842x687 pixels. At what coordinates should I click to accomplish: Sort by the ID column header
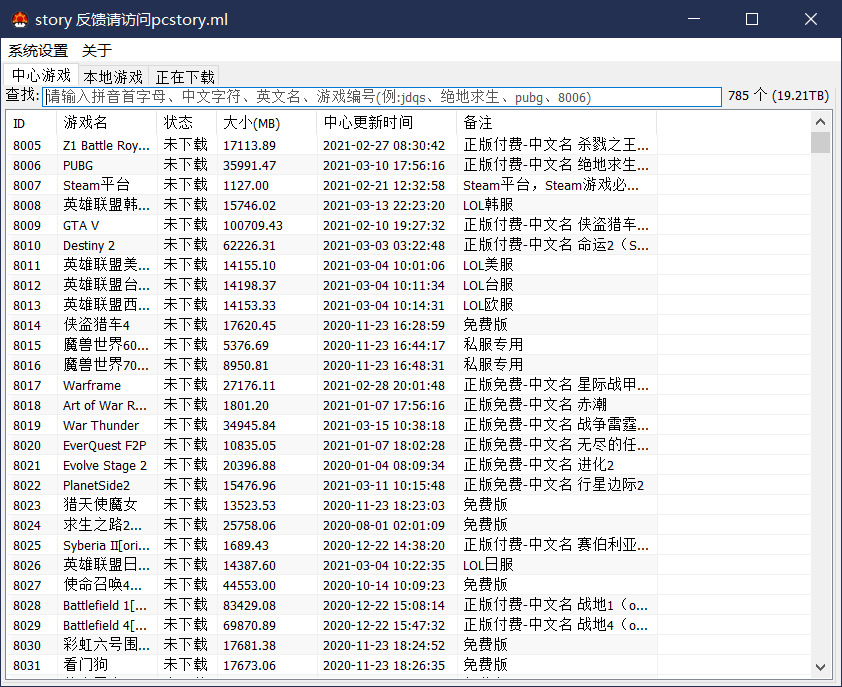pos(31,123)
